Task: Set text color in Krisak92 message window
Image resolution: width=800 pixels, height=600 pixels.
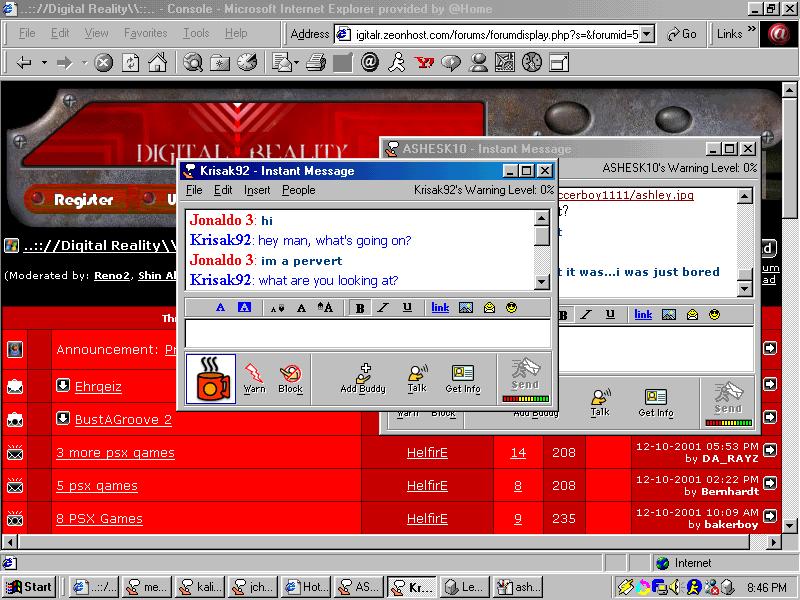Action: [220, 308]
